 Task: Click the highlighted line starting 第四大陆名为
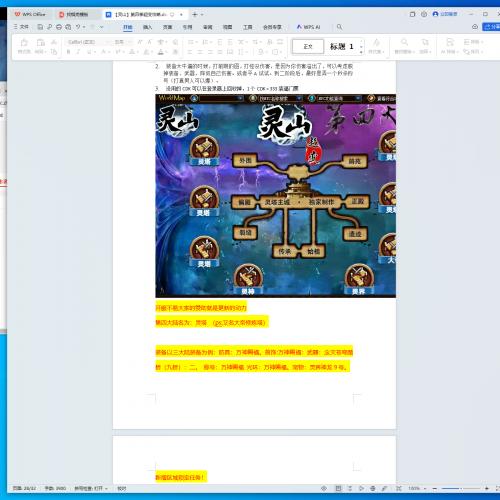tap(212, 322)
